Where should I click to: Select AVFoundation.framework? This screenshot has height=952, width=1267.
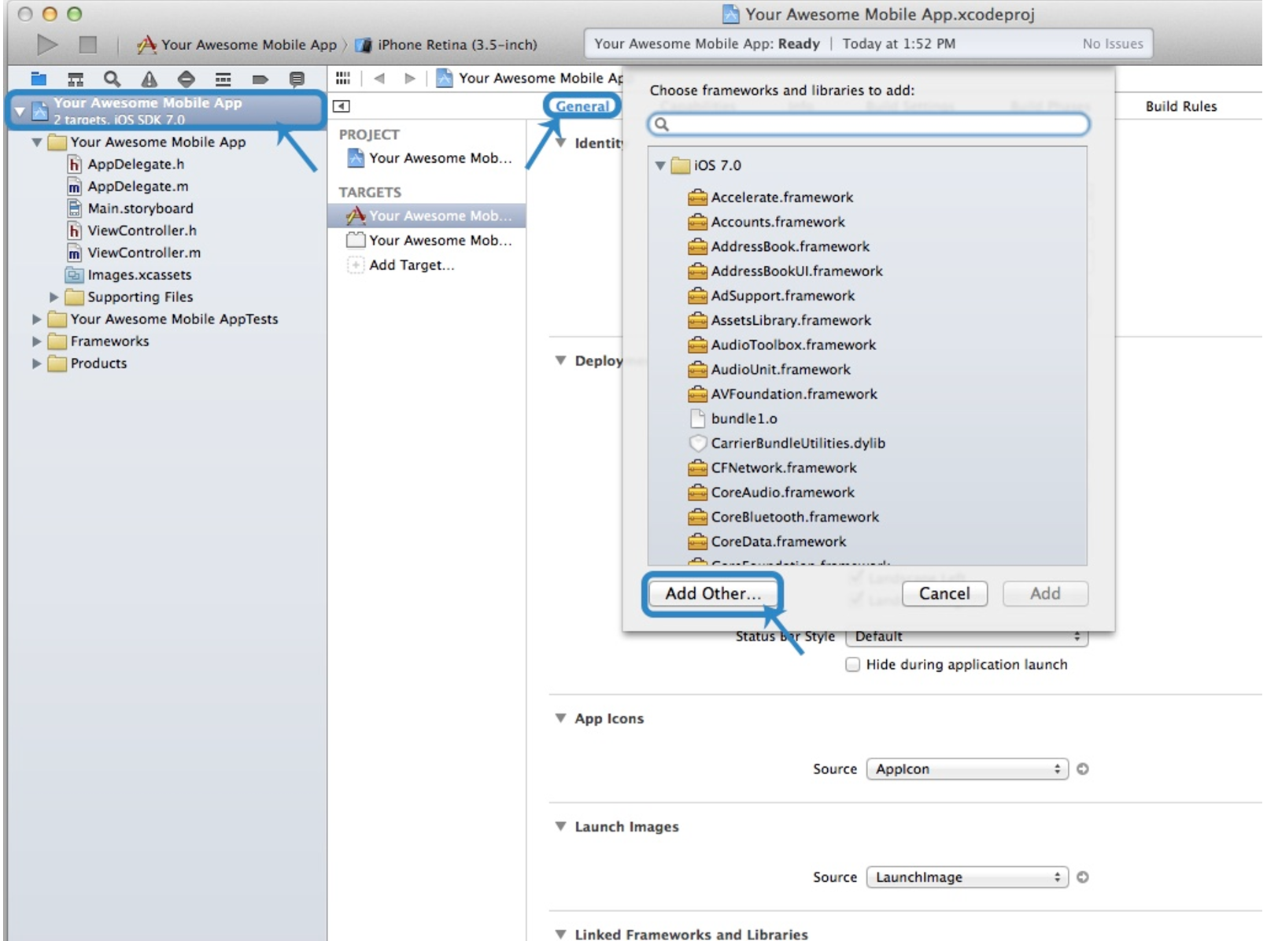click(x=794, y=394)
